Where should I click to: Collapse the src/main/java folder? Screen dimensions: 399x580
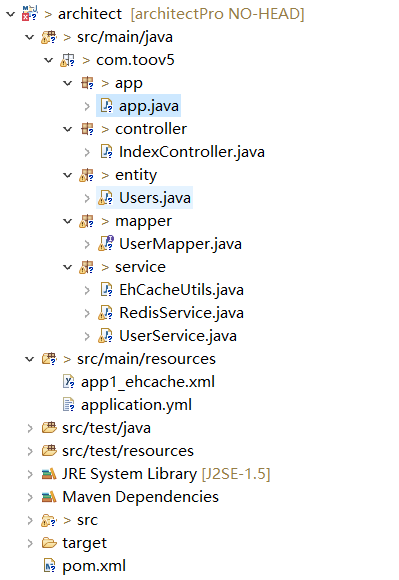pos(30,37)
